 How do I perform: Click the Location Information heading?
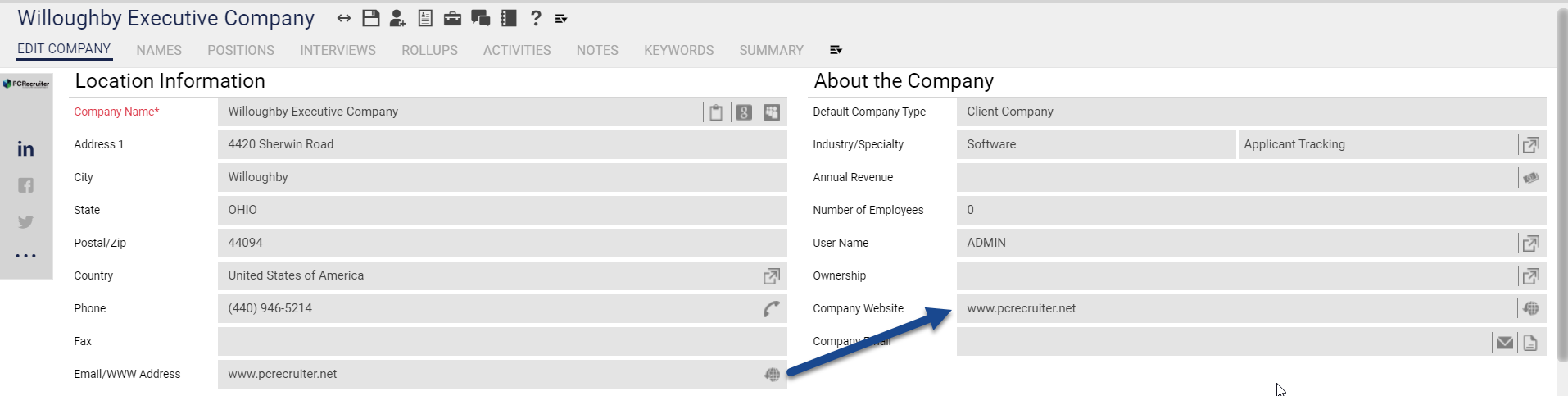point(170,81)
